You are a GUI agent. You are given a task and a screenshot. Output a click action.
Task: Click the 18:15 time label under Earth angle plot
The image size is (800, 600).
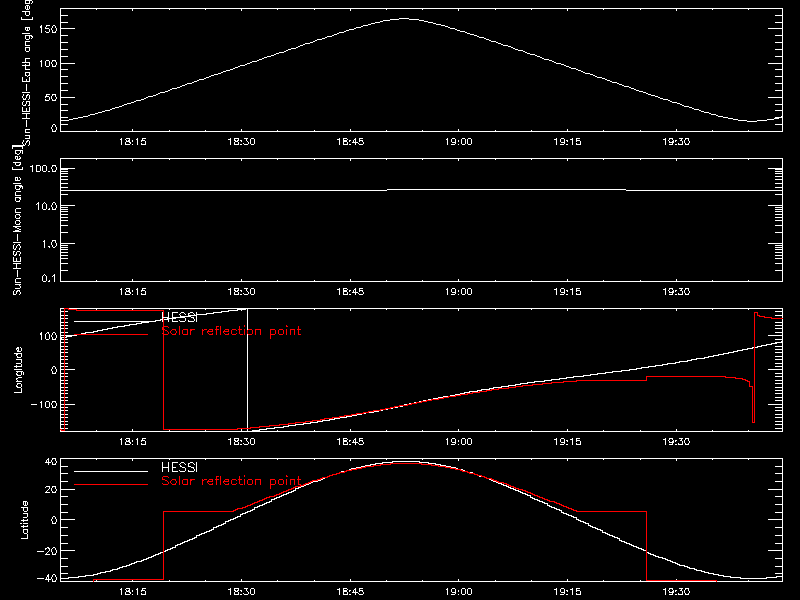pyautogui.click(x=133, y=142)
